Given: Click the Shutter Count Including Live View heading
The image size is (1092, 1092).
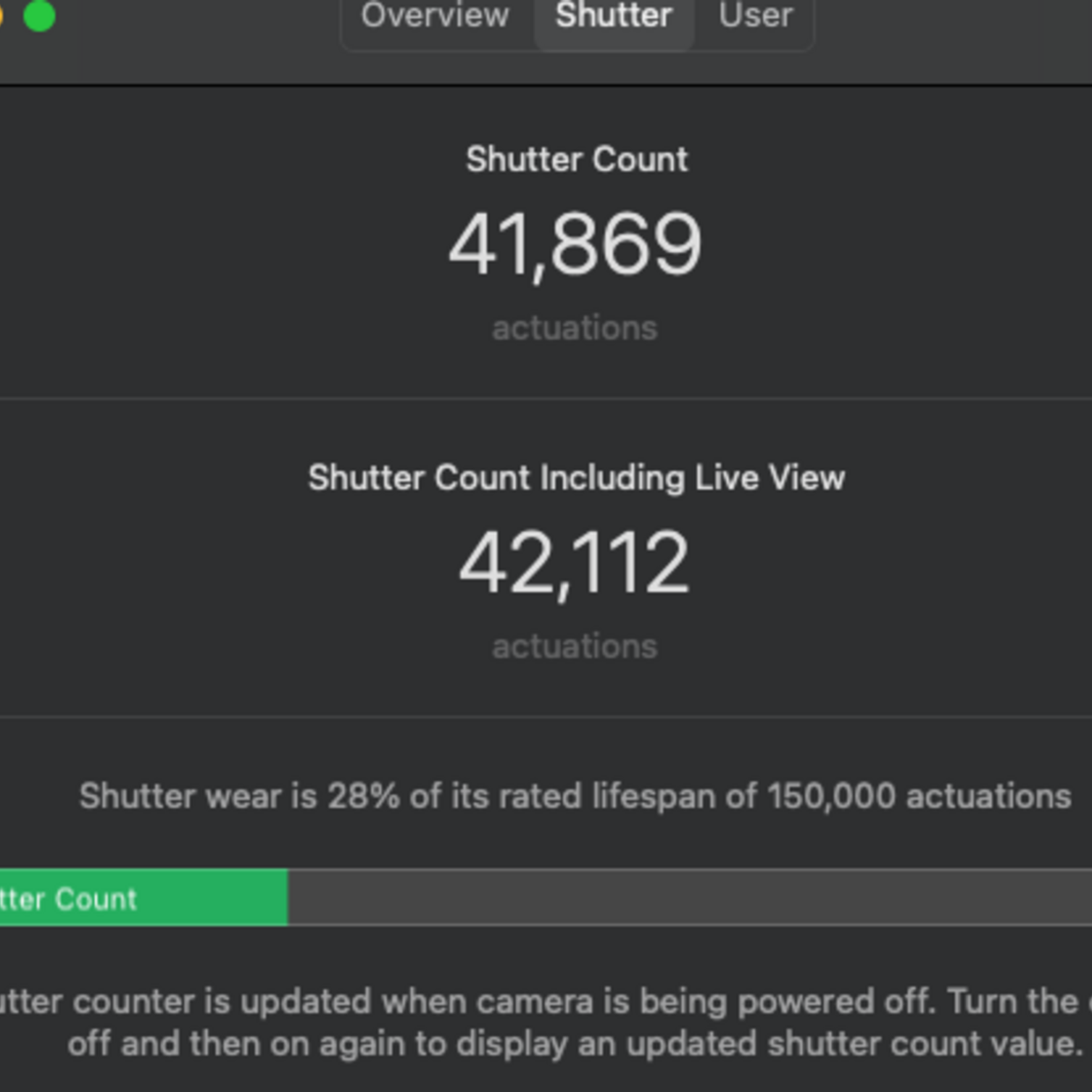Looking at the screenshot, I should pyautogui.click(x=576, y=477).
